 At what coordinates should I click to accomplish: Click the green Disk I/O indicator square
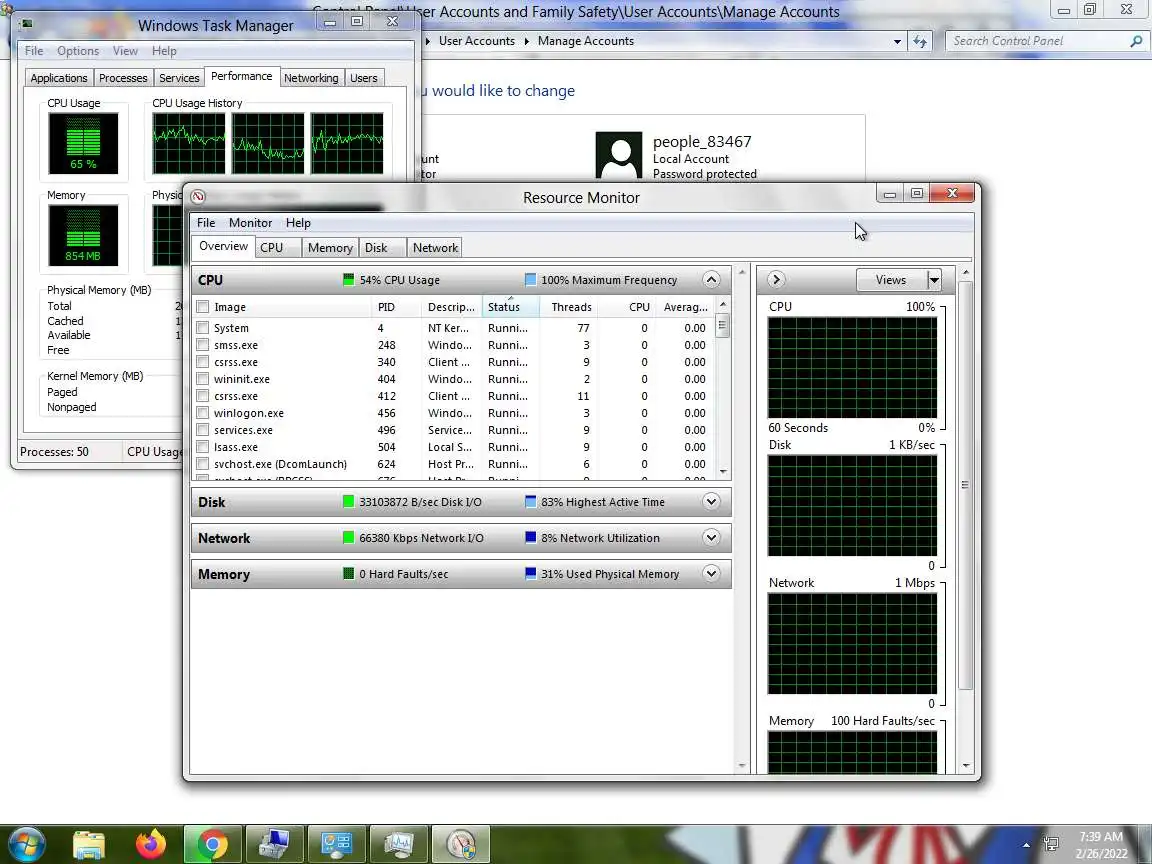click(348, 501)
